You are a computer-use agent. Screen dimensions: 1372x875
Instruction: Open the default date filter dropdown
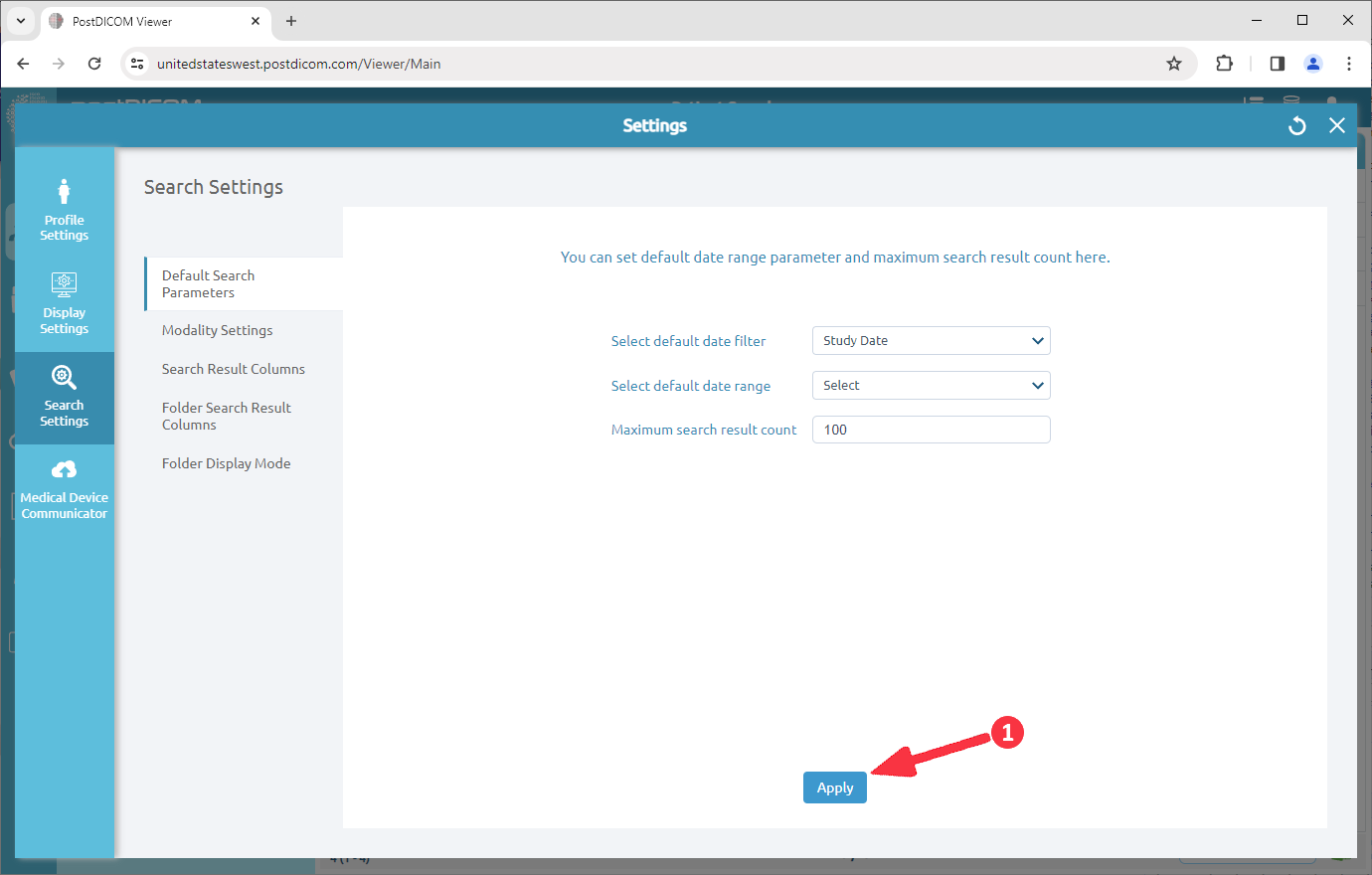pos(931,340)
